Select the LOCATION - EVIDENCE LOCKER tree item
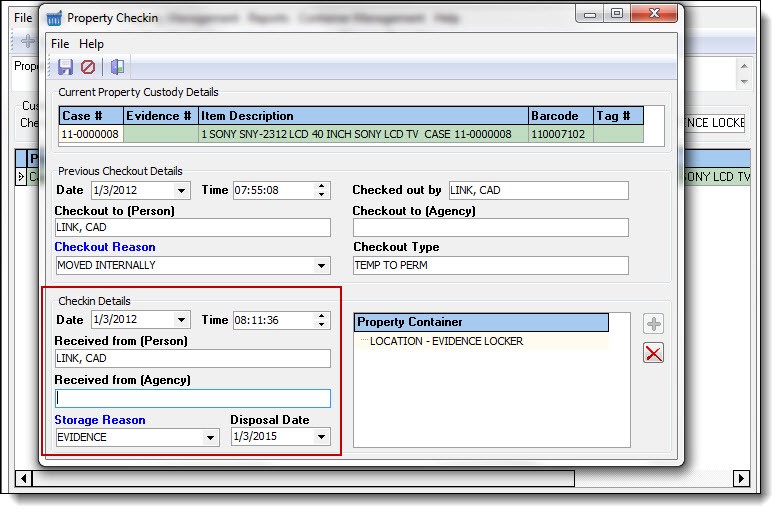 446,341
